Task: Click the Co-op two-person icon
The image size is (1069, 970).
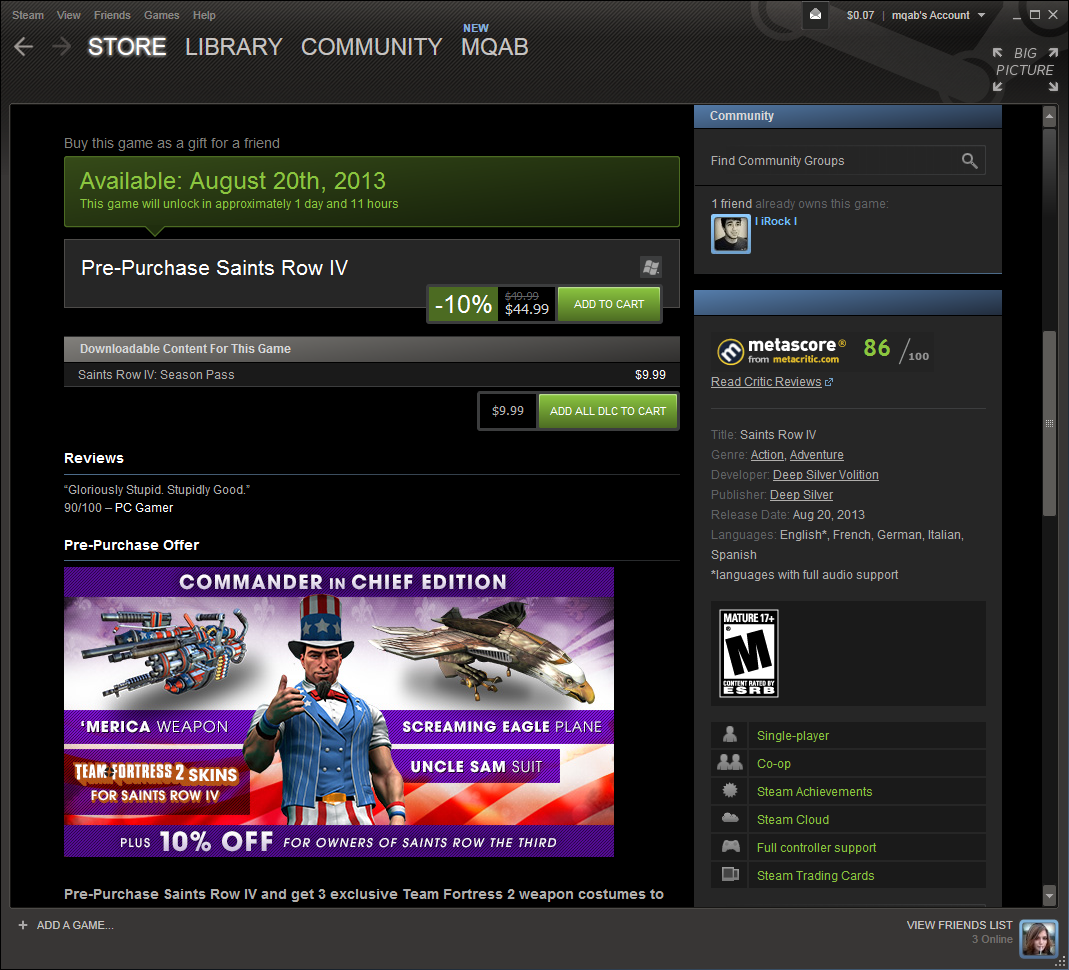Action: pos(729,763)
